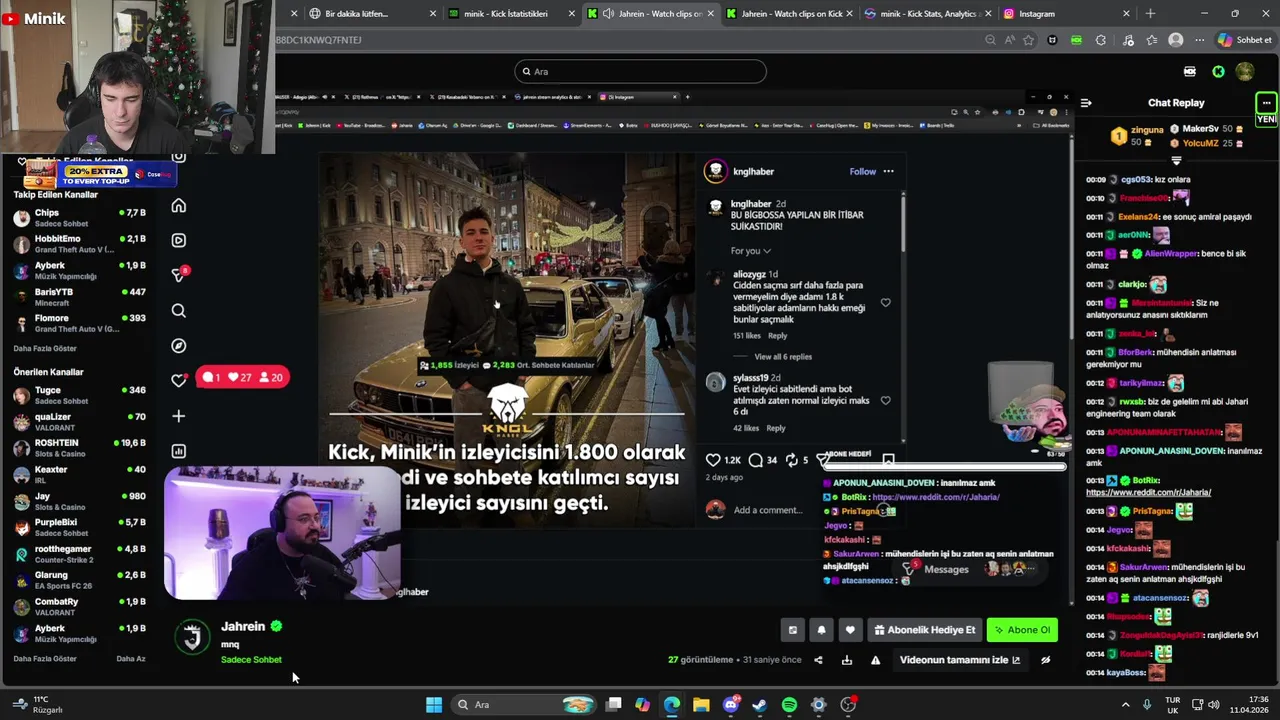Click the green 'Abone Ol' button
Viewport: 1280px width, 720px height.
pyautogui.click(x=1022, y=630)
